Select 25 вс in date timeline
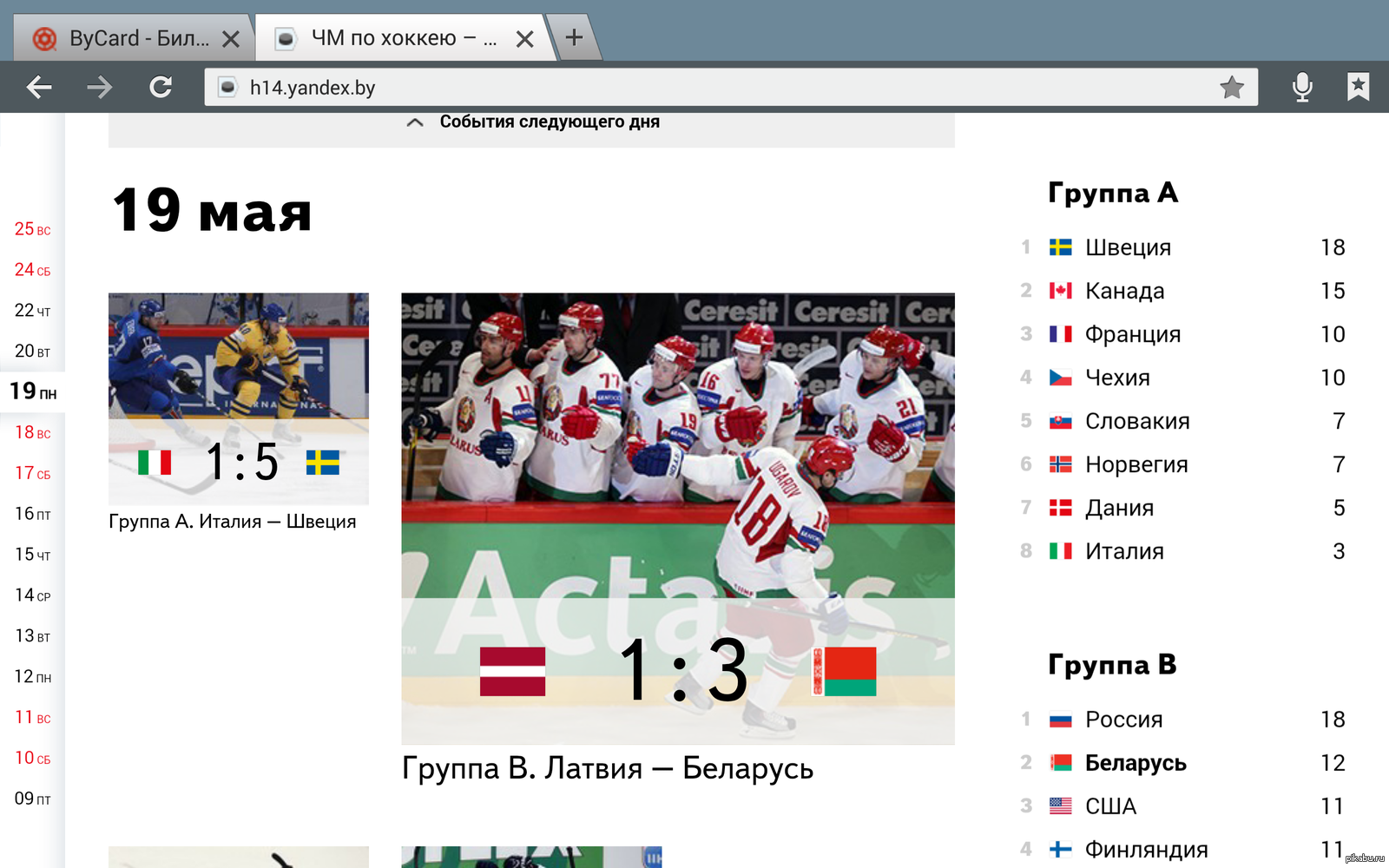Image resolution: width=1389 pixels, height=868 pixels. 32,229
